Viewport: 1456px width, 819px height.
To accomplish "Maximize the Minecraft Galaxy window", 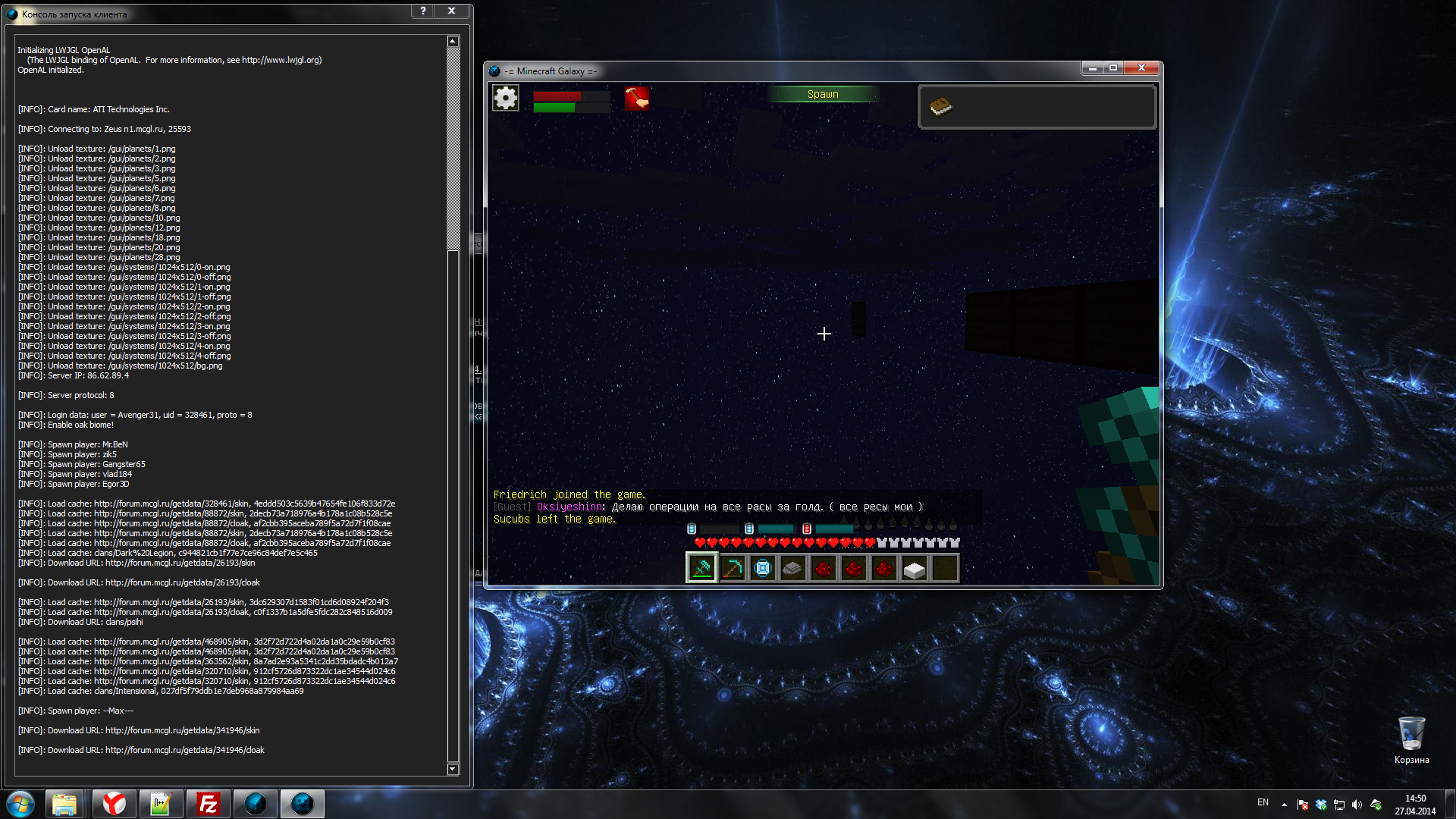I will (1113, 68).
